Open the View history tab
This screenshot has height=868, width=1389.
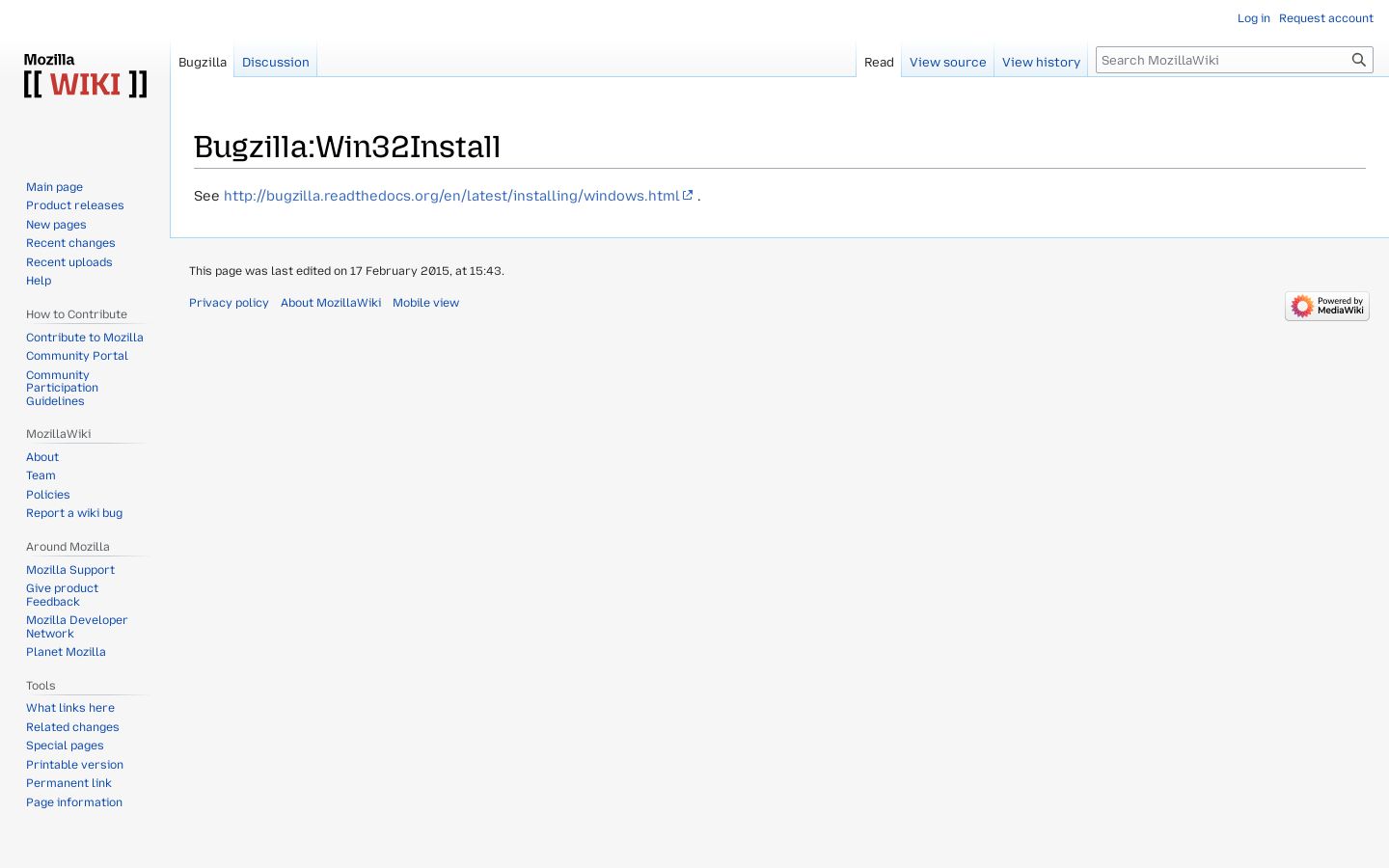click(x=1041, y=62)
